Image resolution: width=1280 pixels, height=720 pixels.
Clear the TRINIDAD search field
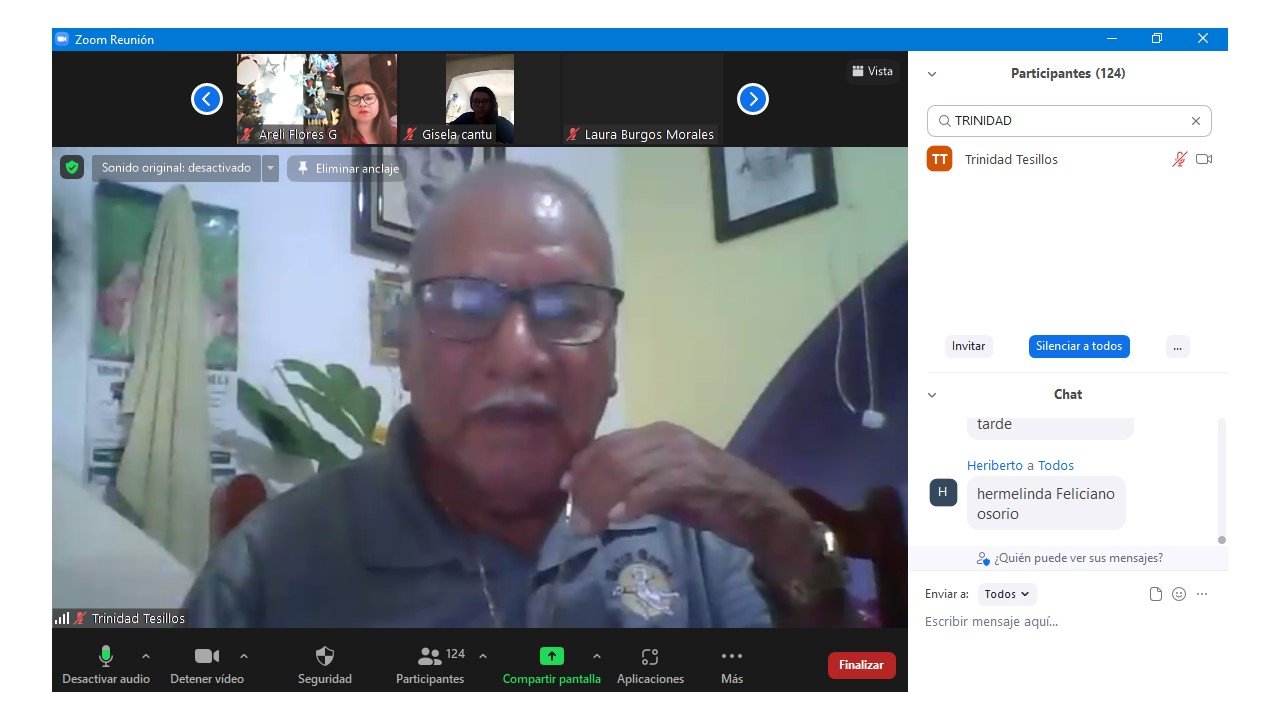tap(1195, 121)
